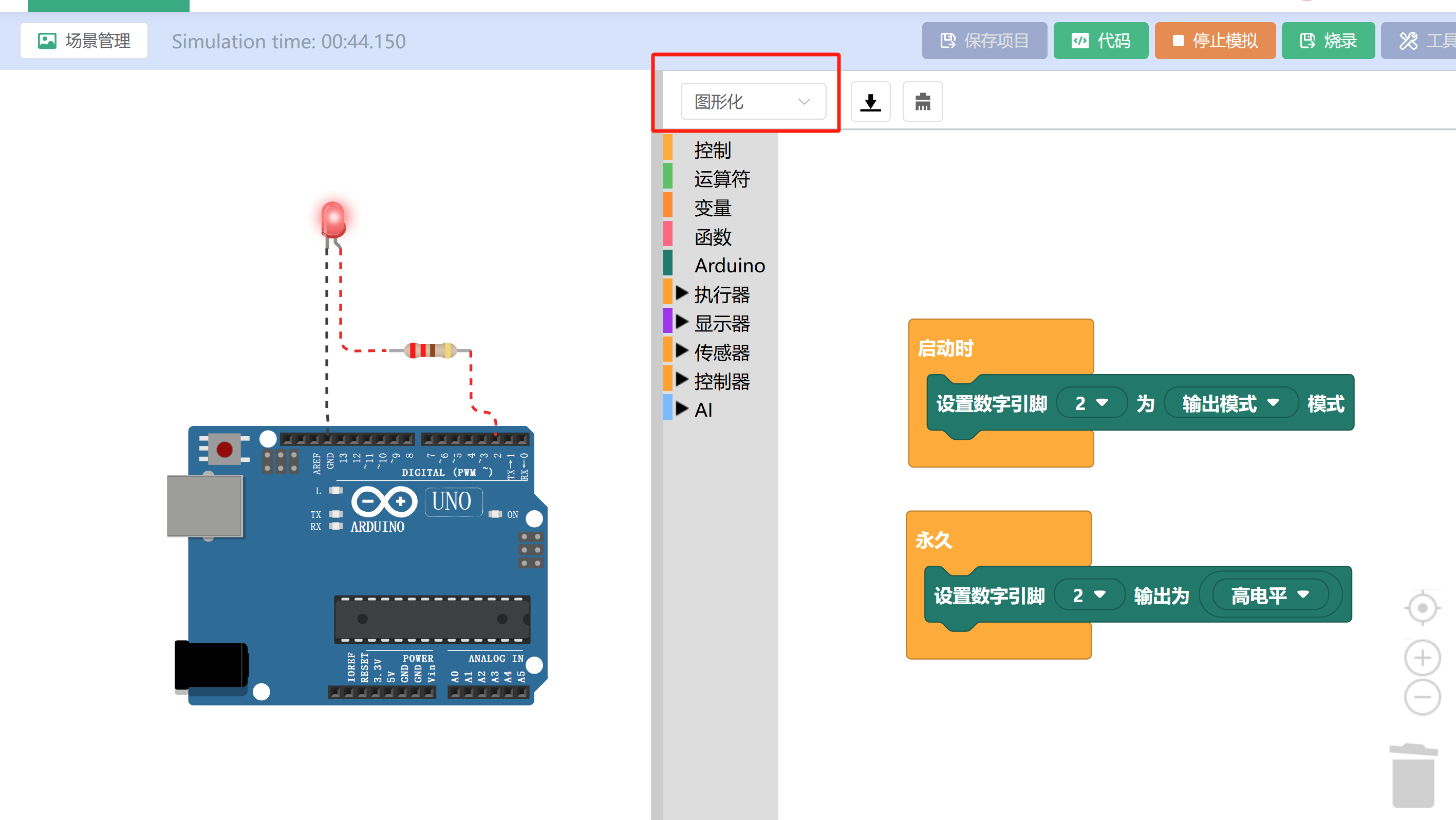
Task: Click the center workspace target icon
Action: tap(1422, 608)
